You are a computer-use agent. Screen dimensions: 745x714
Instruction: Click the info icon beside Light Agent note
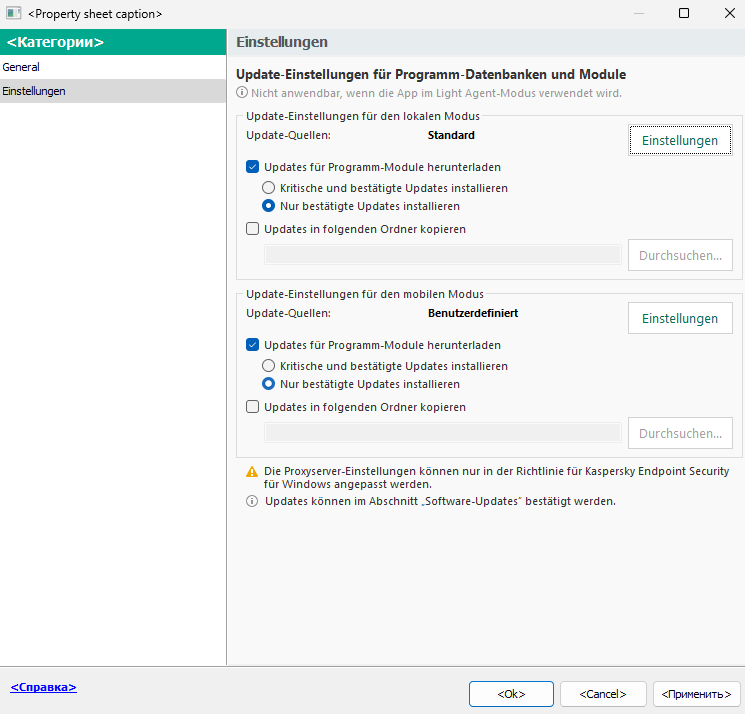242,93
